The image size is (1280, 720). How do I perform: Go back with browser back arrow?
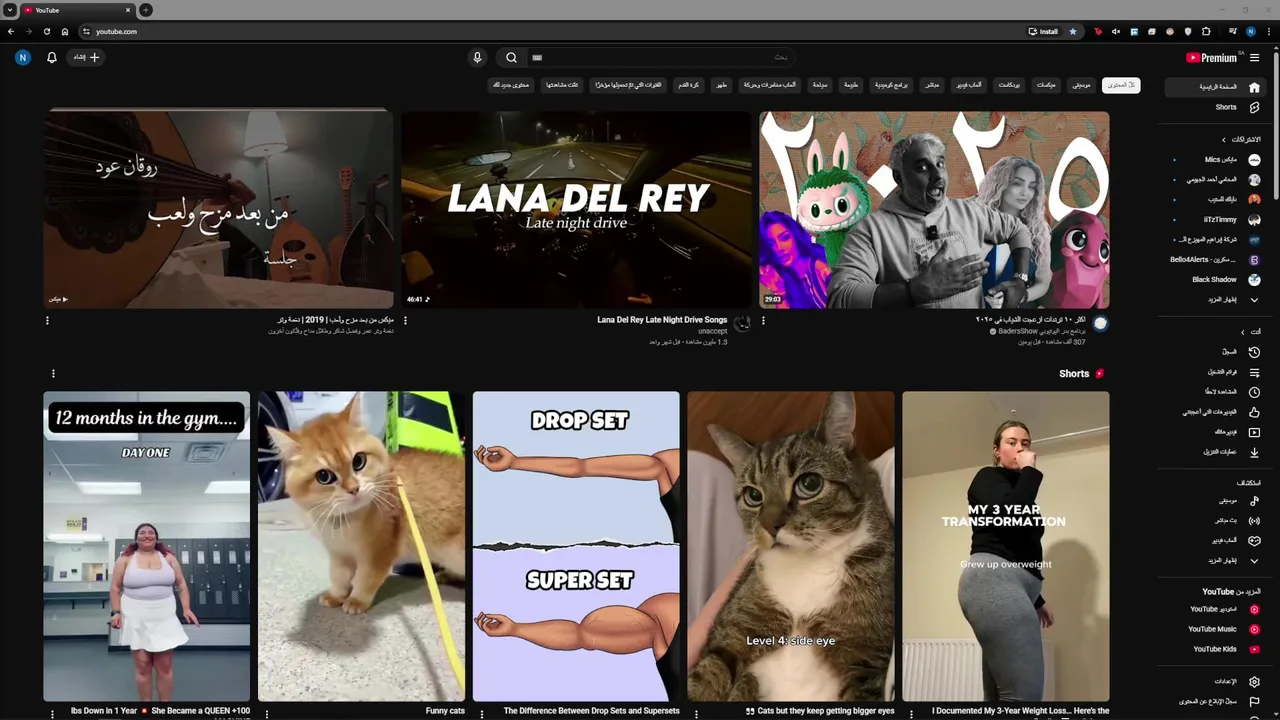(x=11, y=32)
